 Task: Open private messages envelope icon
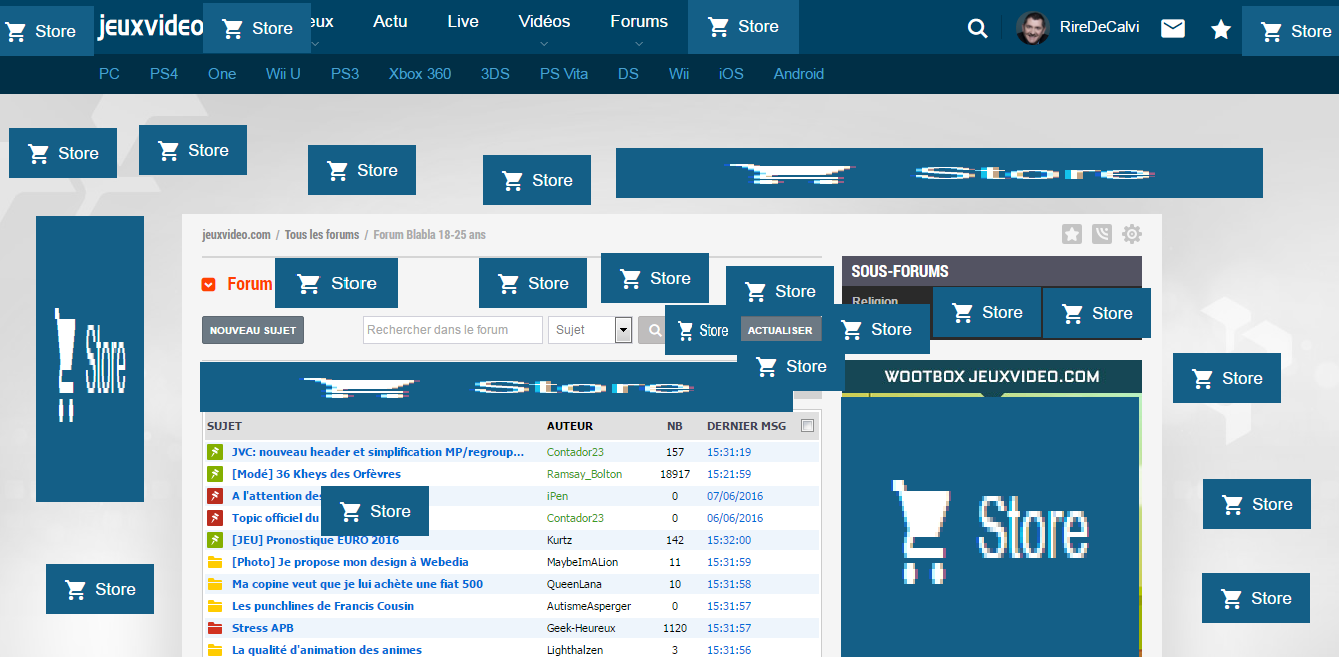[1173, 28]
